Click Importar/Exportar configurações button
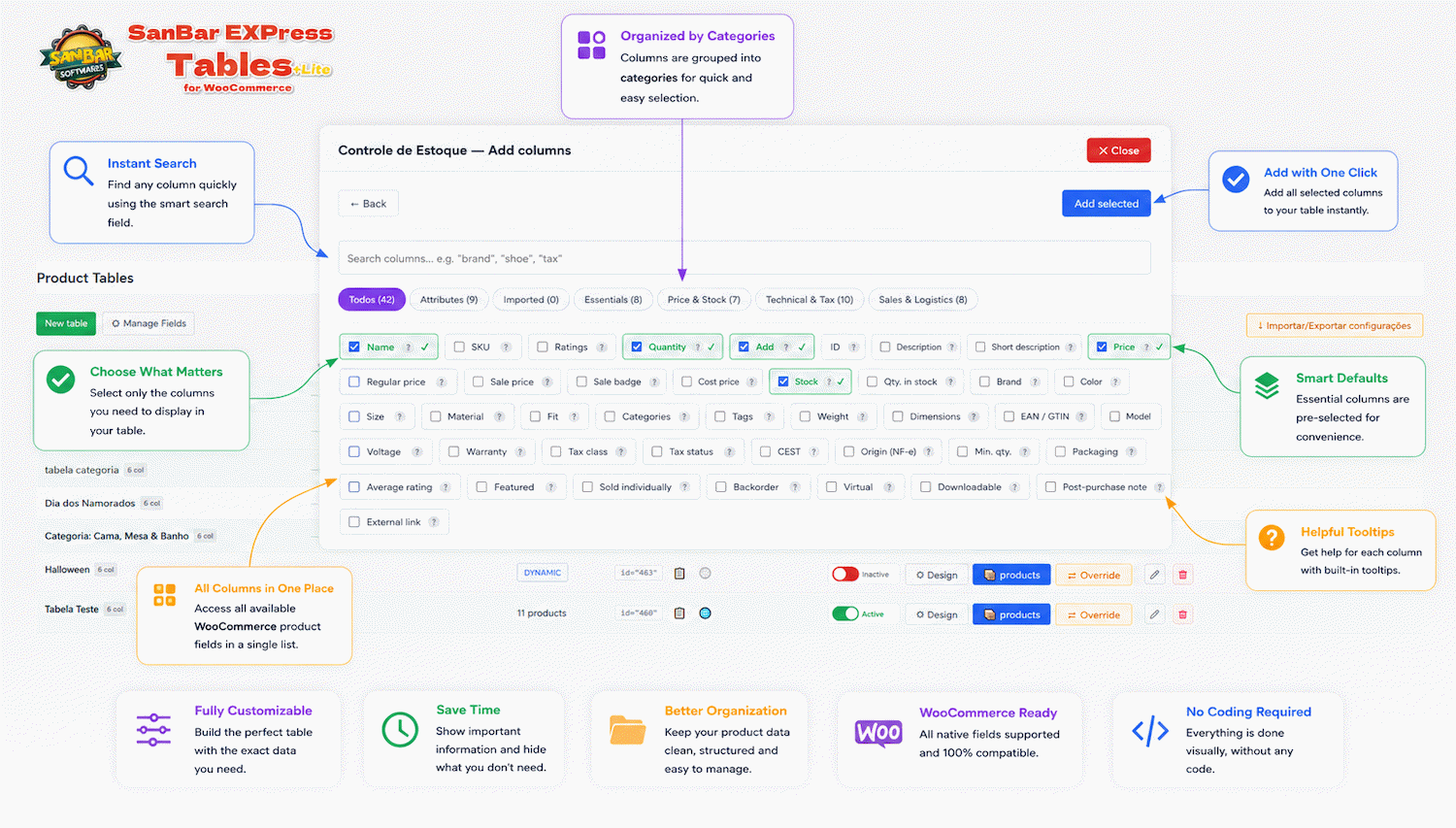 [1335, 325]
